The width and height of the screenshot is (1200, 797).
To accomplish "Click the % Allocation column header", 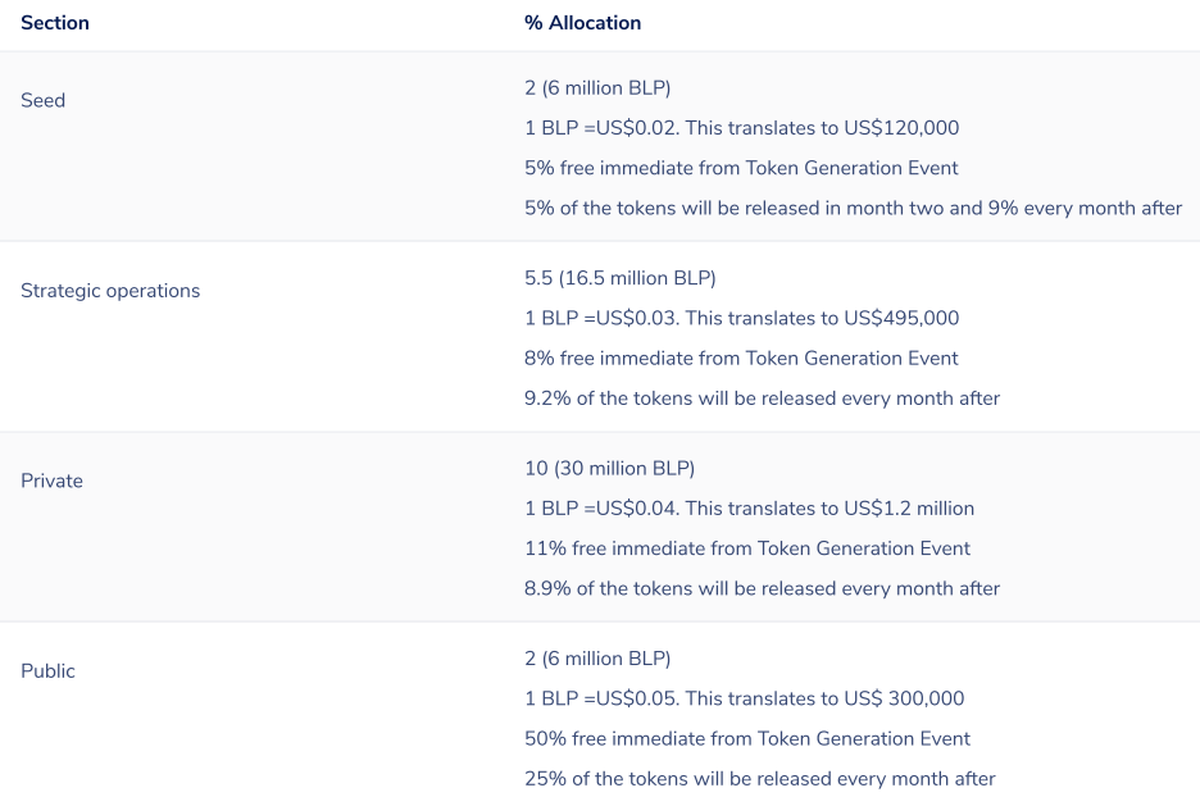I will click(x=582, y=22).
